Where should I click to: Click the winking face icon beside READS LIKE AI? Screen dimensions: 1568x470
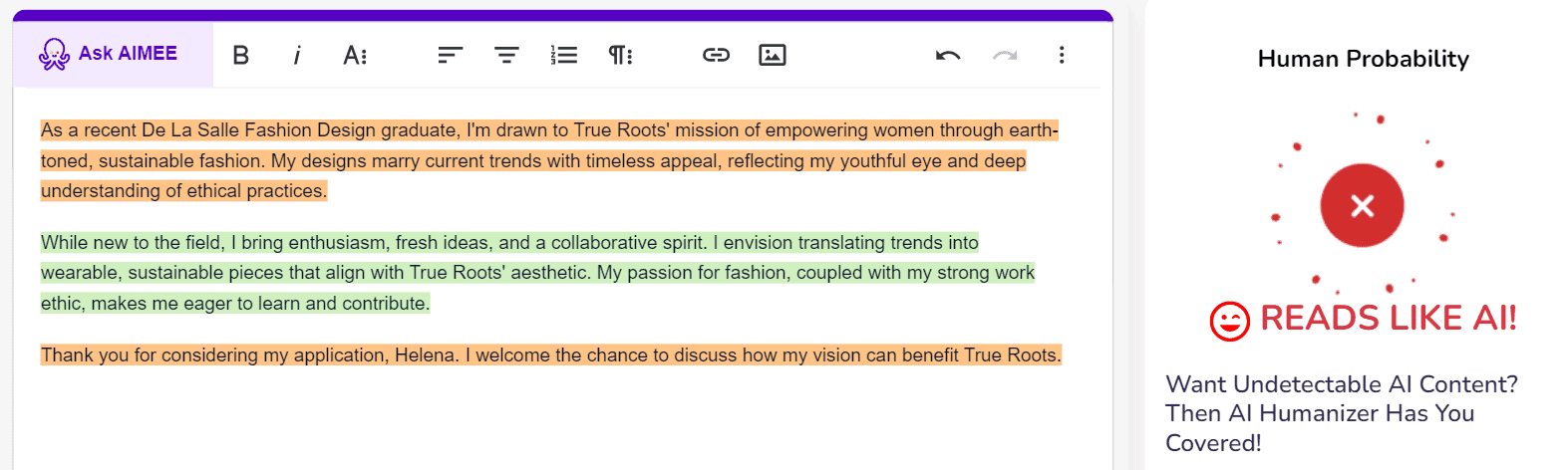point(1229,322)
